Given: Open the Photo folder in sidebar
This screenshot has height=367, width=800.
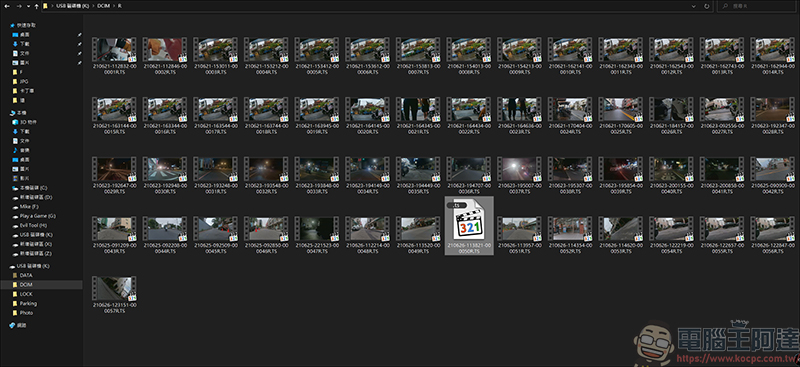Looking at the screenshot, I should click(x=27, y=312).
